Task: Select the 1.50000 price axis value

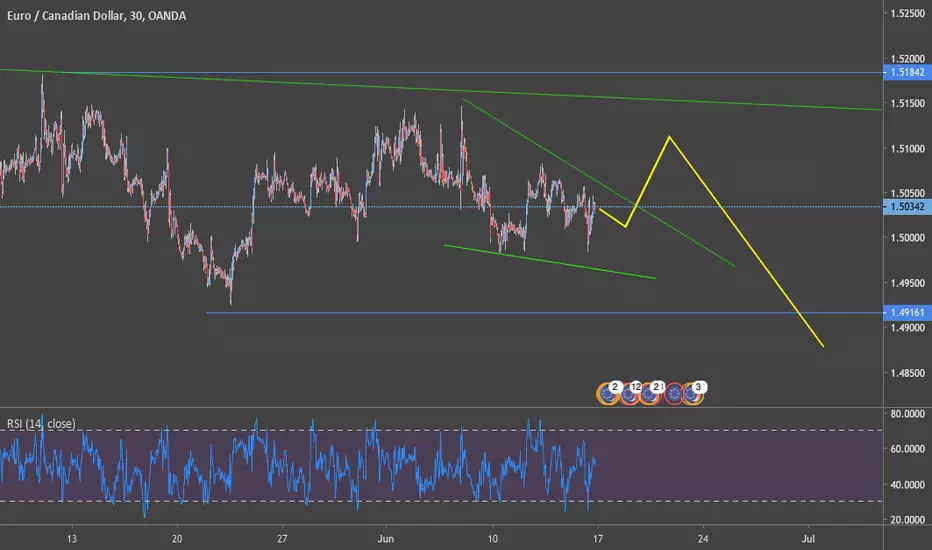Action: click(908, 238)
